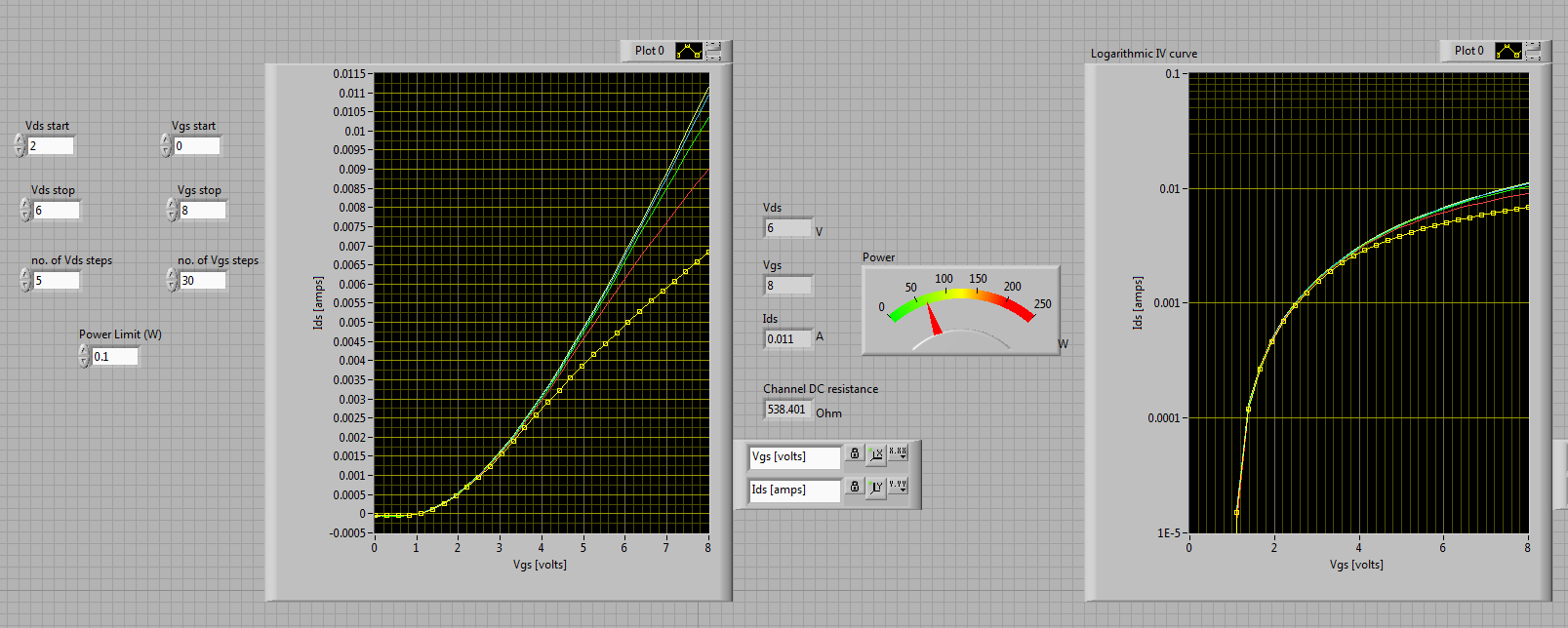This screenshot has height=628, width=1568.
Task: Click the Y-axis autoscale button for Ids [amps]
Action: [876, 487]
